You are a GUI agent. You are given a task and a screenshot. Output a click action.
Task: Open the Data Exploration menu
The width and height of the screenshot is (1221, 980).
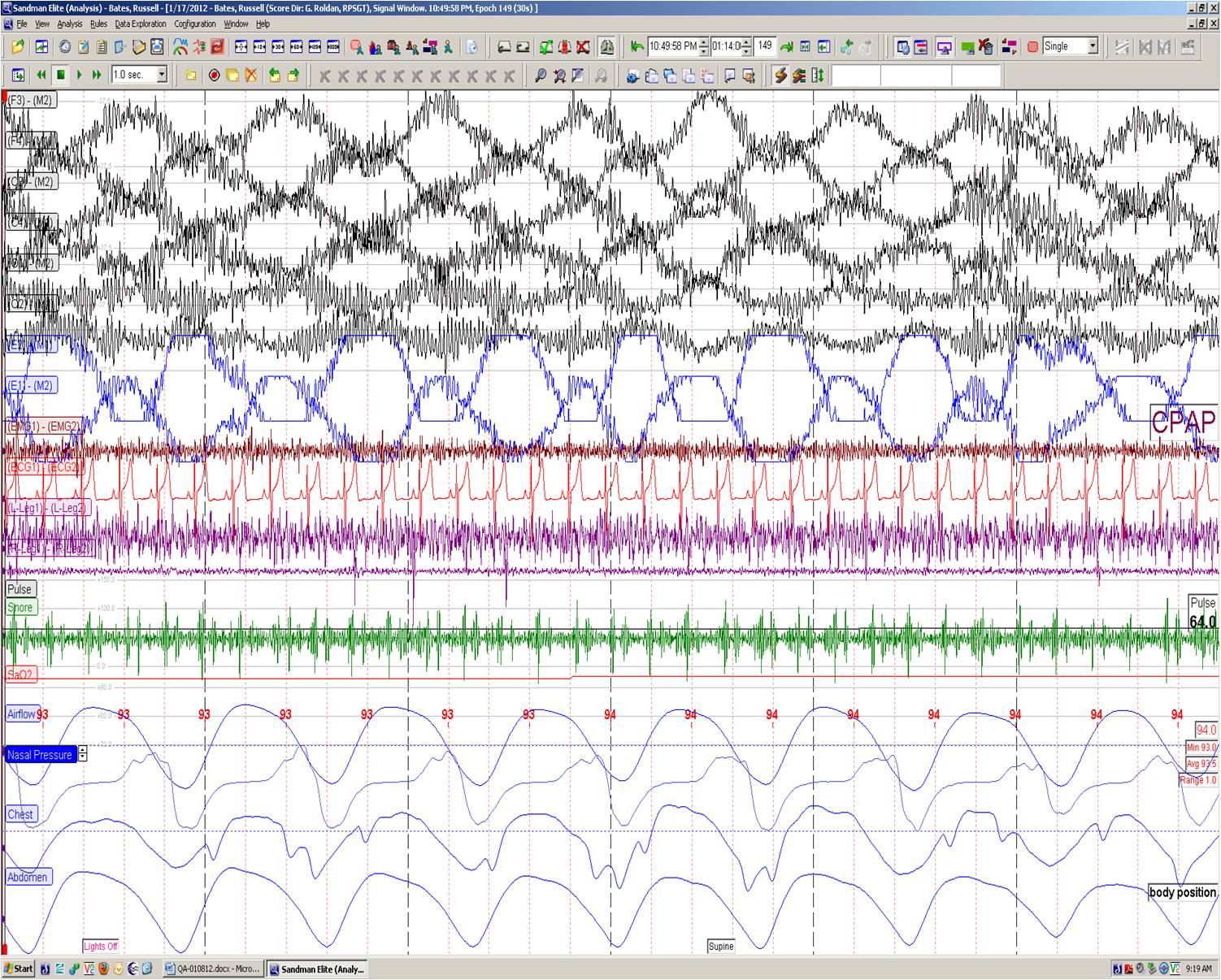141,24
